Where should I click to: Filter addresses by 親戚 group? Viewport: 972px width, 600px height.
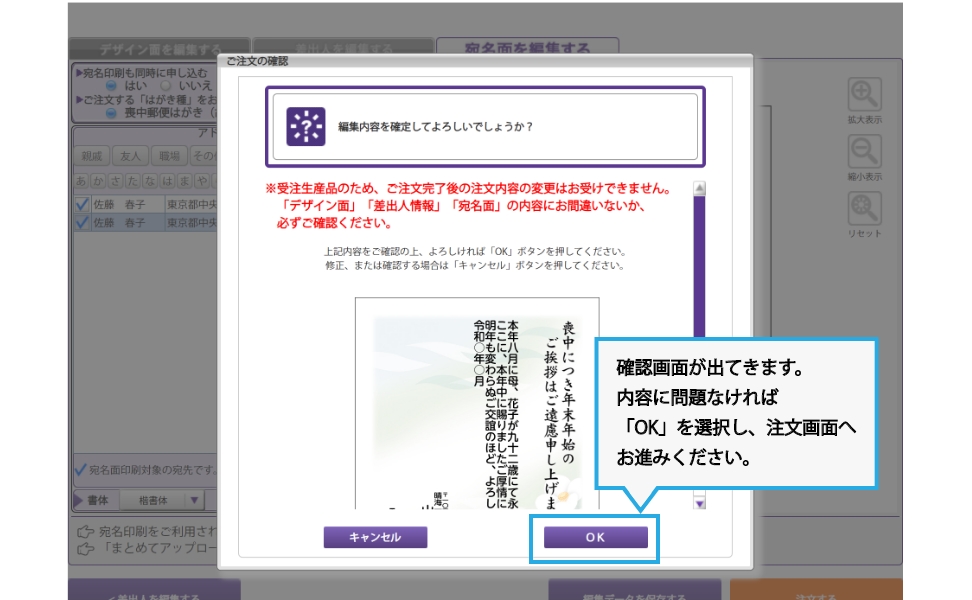[x=92, y=156]
